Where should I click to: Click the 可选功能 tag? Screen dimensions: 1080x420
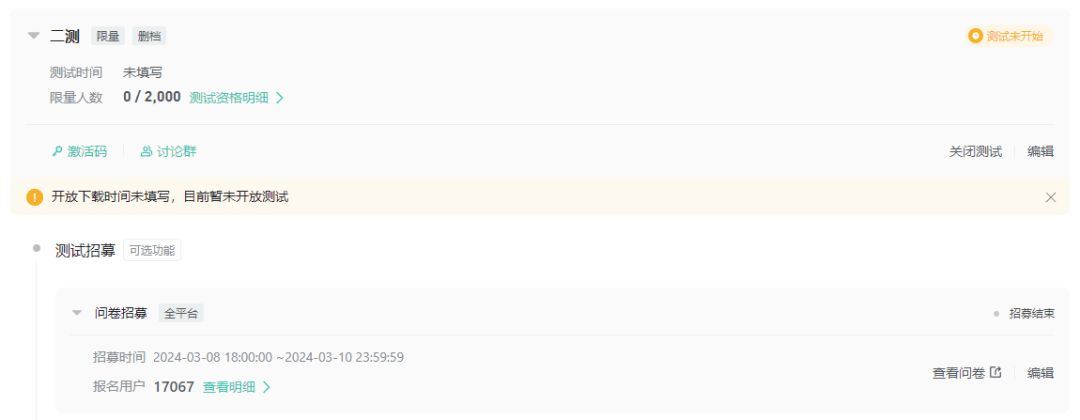[x=152, y=251]
